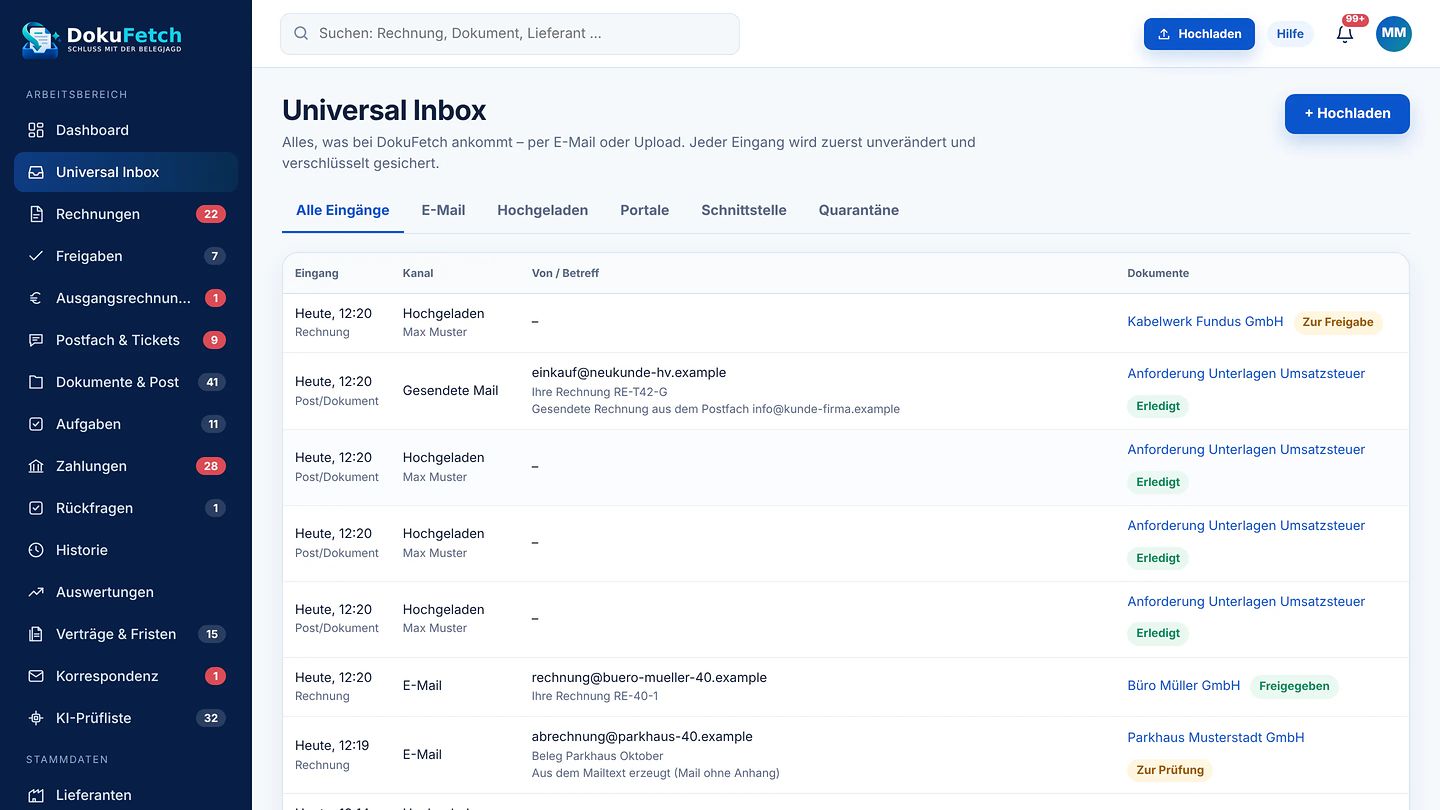The image size is (1440, 810).
Task: Click the top bar Hochladen button
Action: tap(1199, 33)
